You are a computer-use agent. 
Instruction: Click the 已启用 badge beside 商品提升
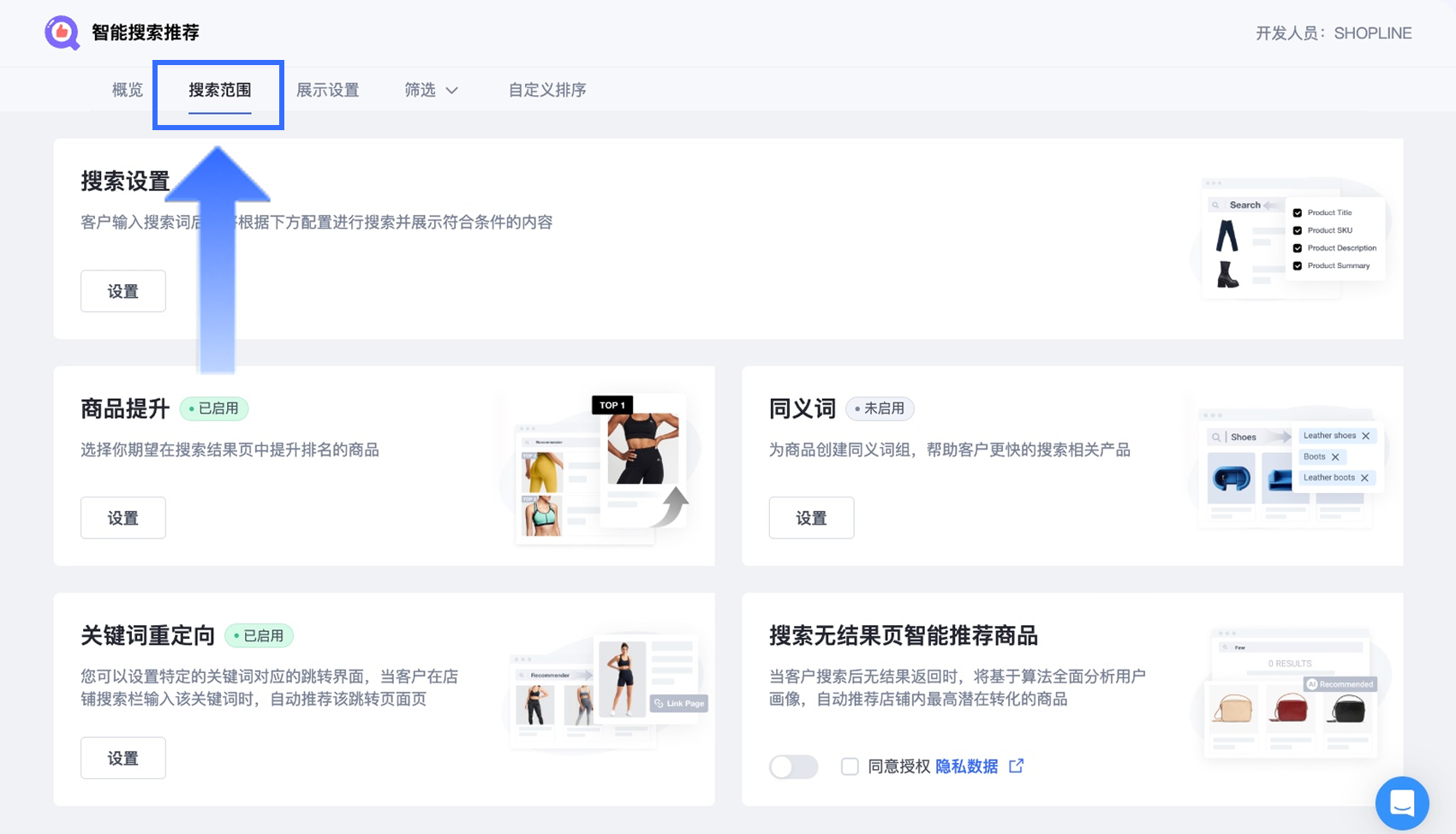click(214, 409)
